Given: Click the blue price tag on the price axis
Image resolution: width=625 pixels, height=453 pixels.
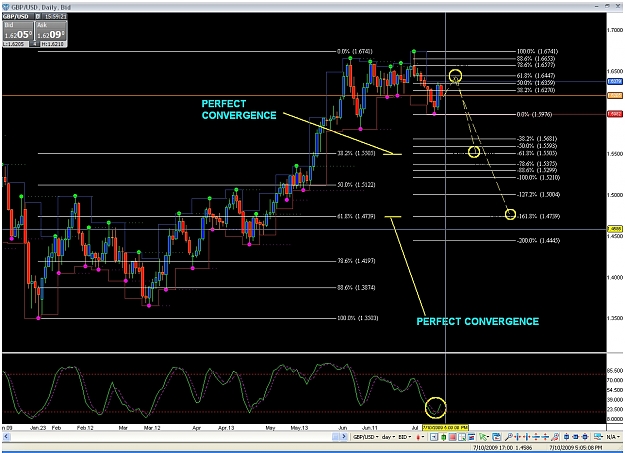Looking at the screenshot, I should [615, 81].
